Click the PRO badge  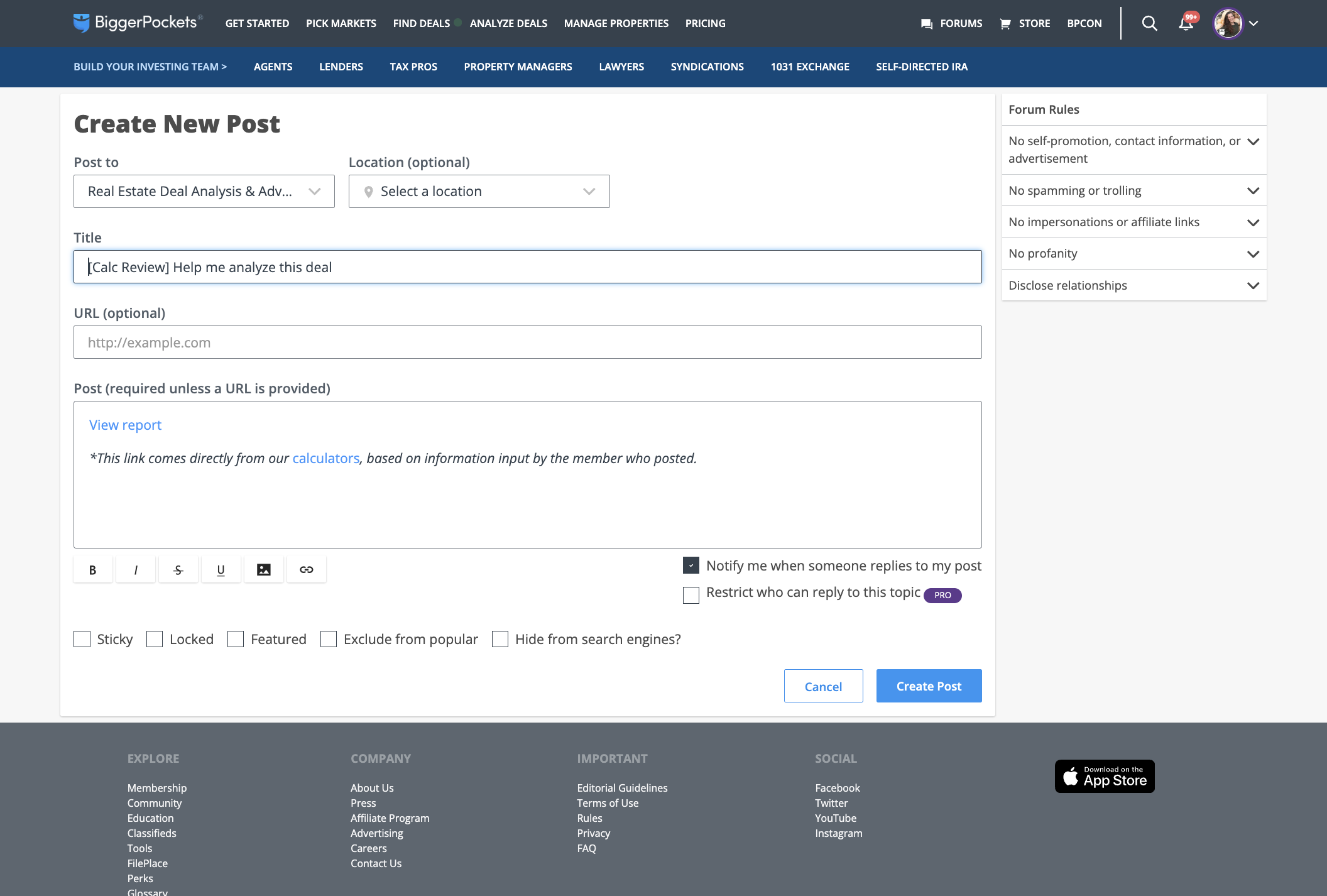coord(942,595)
